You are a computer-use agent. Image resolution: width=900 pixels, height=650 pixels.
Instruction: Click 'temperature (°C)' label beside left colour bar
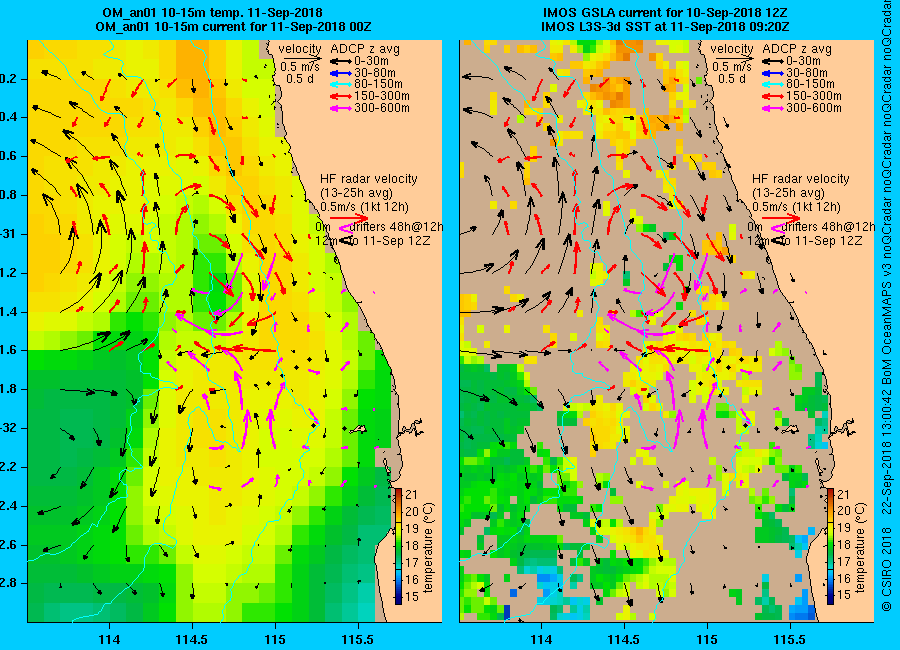click(429, 547)
